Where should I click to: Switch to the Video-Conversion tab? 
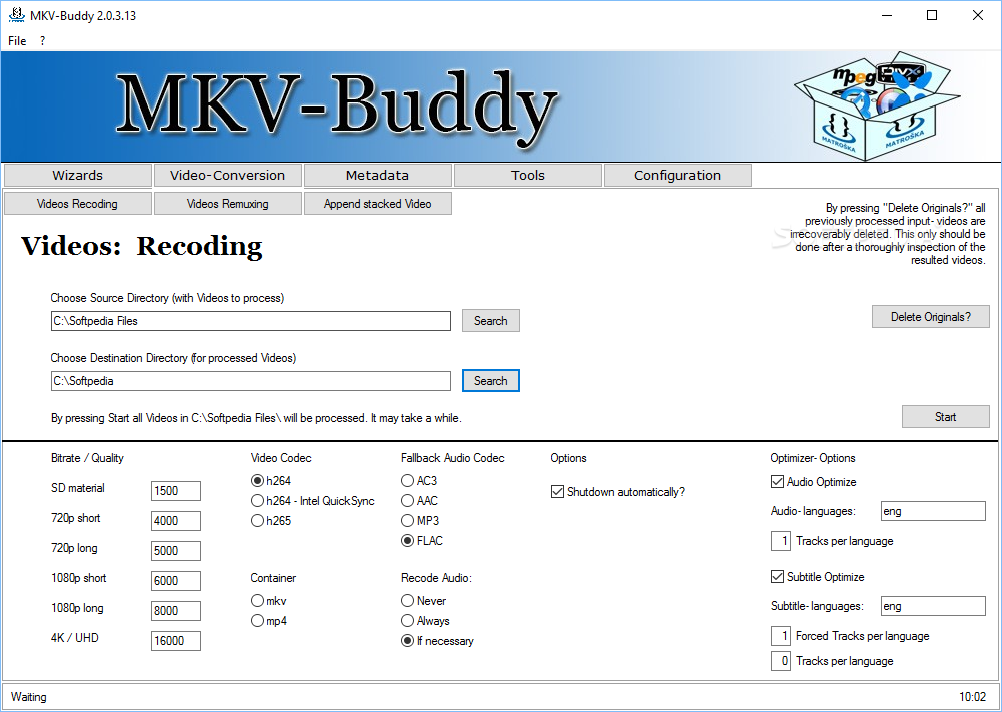pyautogui.click(x=227, y=175)
